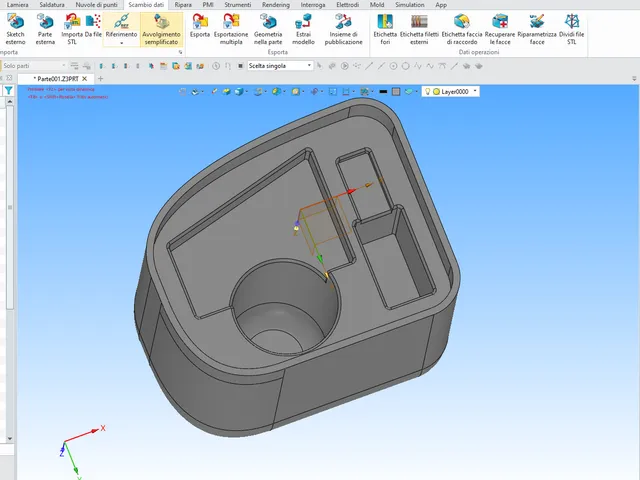Select the Estrai modello tool

coord(303,29)
